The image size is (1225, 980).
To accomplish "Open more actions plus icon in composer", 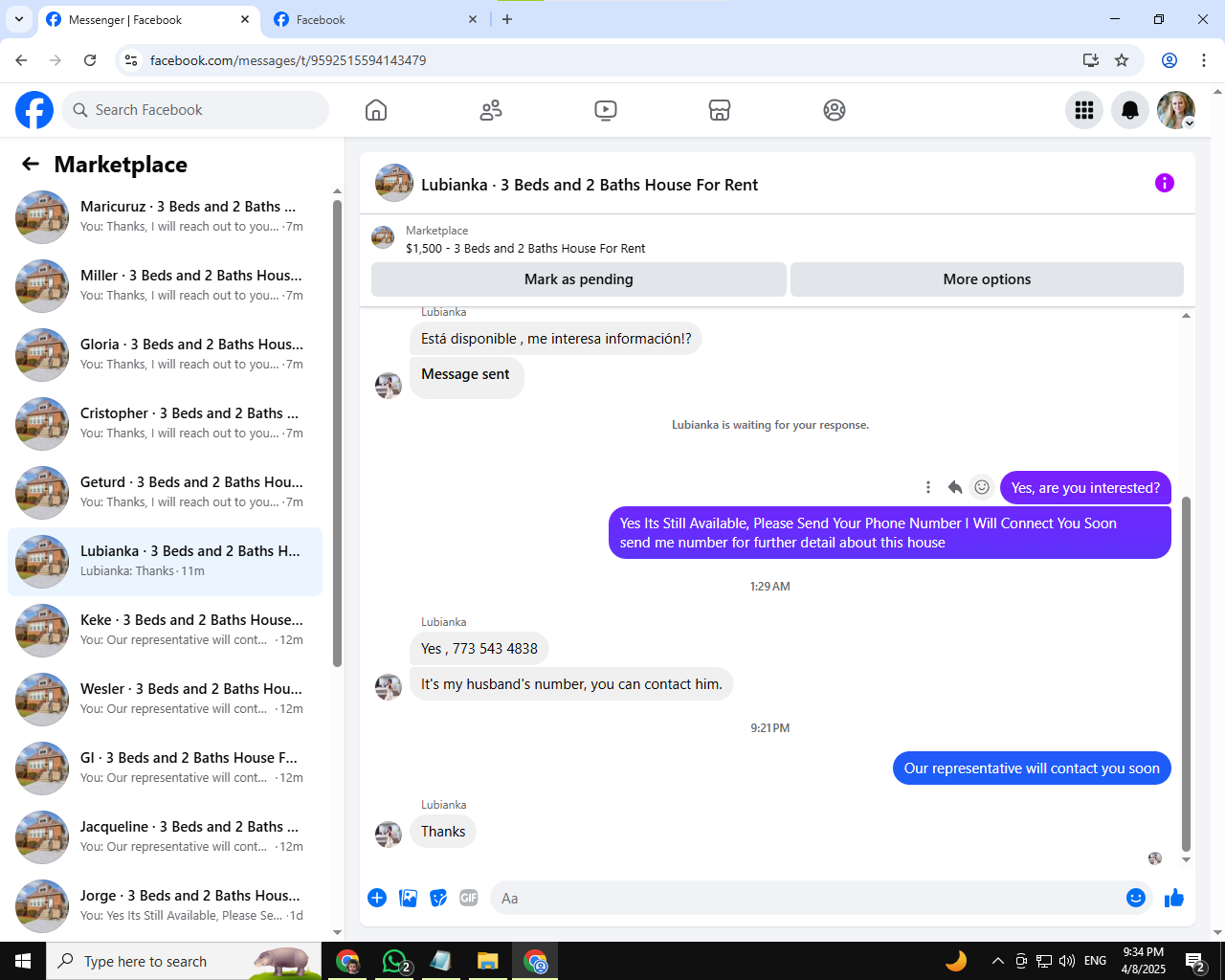I will tap(377, 898).
